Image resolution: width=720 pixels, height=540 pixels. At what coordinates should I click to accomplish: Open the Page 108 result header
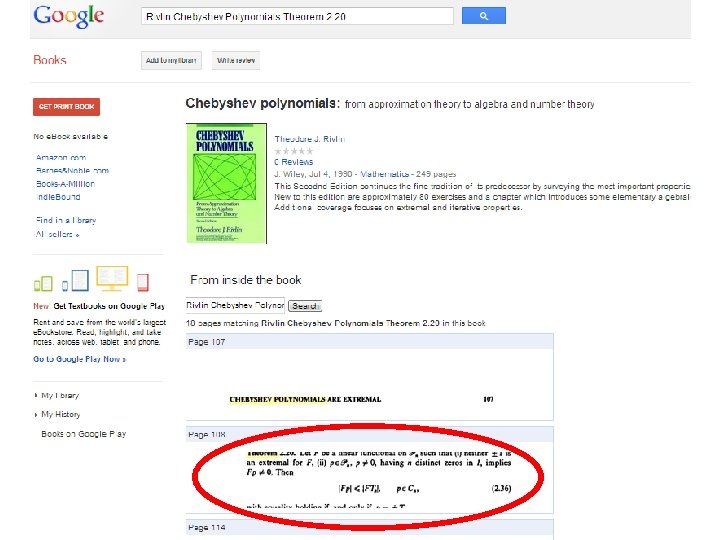coord(370,434)
